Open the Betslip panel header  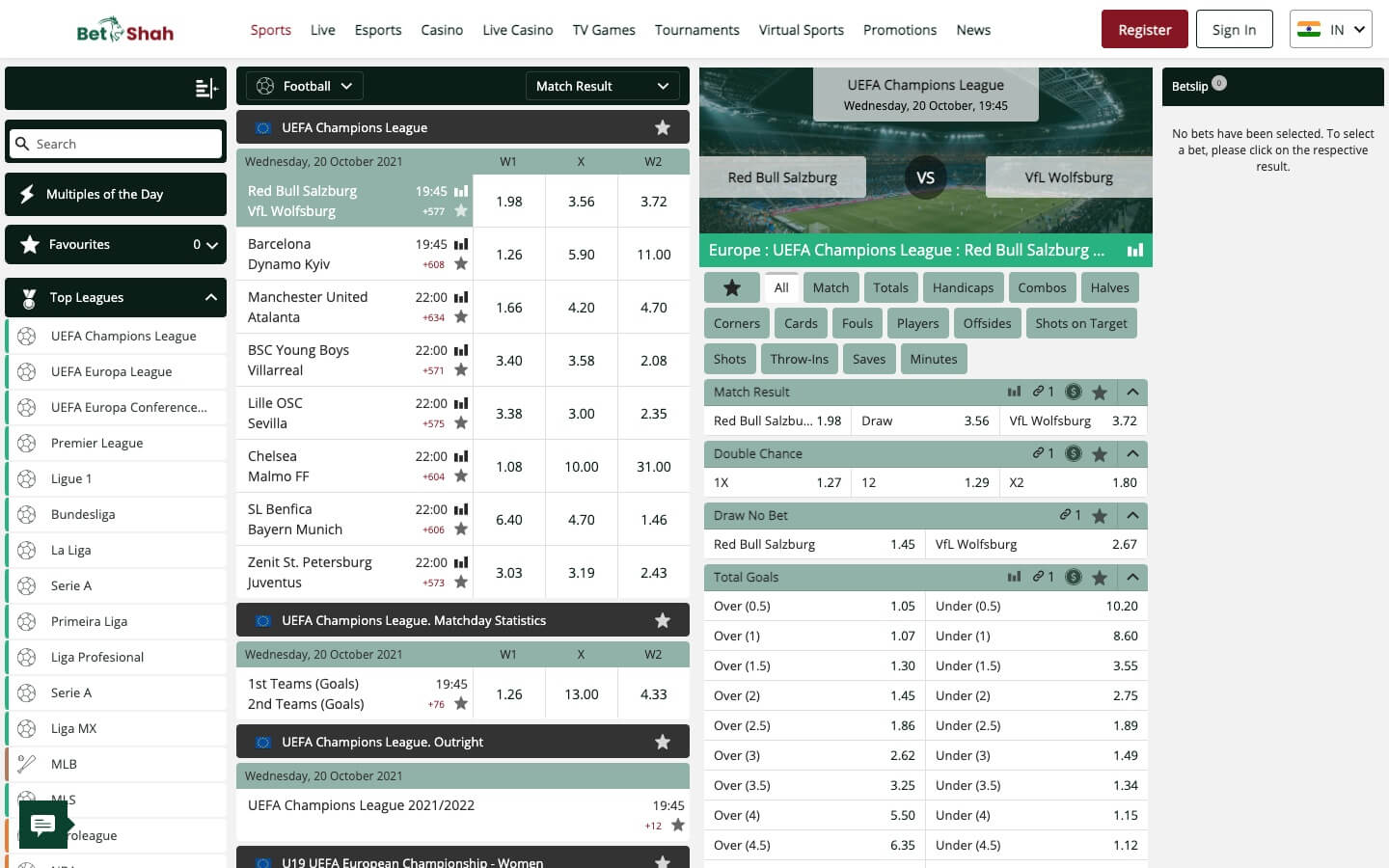click(x=1272, y=87)
